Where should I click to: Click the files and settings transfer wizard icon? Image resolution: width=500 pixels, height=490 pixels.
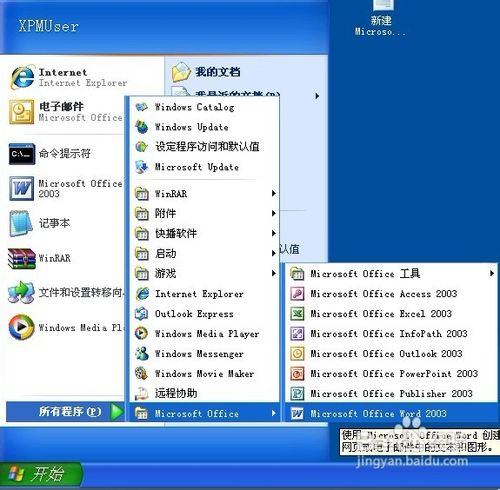point(21,293)
